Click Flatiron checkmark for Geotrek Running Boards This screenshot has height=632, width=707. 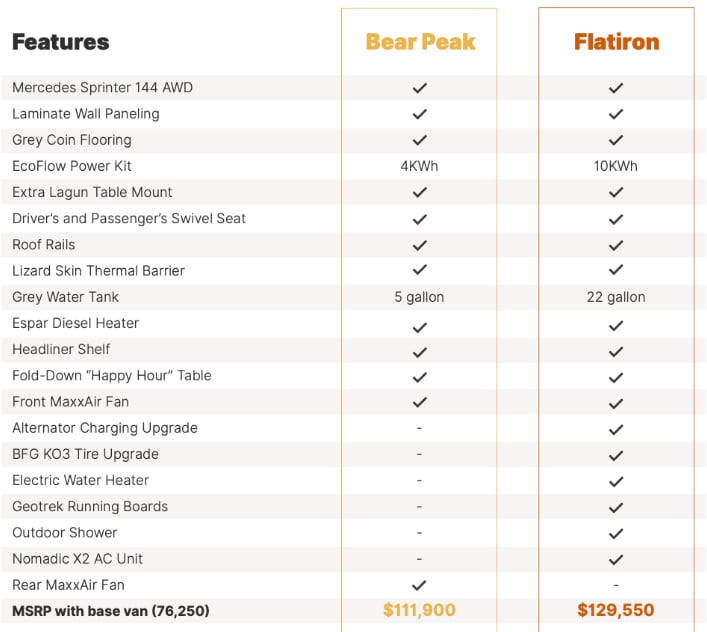pyautogui.click(x=616, y=508)
